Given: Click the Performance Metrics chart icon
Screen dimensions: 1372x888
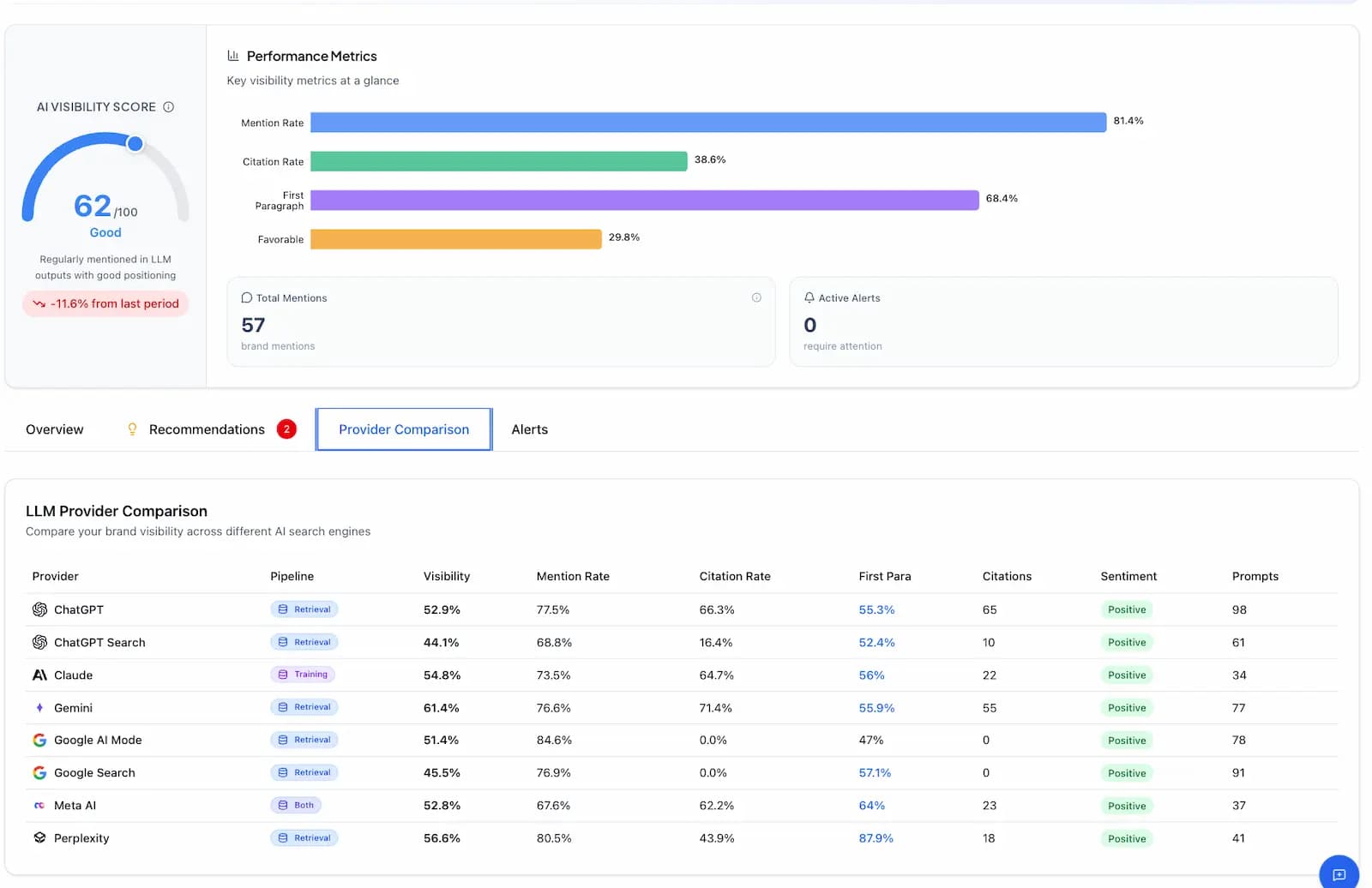Looking at the screenshot, I should 233,56.
